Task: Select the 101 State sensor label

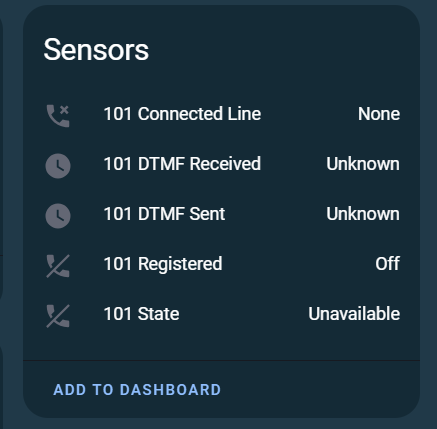Action: (x=142, y=314)
